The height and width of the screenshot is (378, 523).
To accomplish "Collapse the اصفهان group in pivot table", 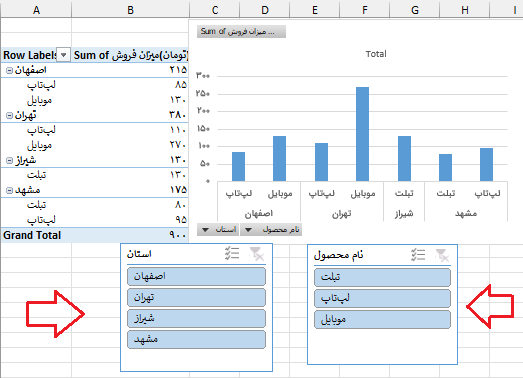I will point(10,70).
